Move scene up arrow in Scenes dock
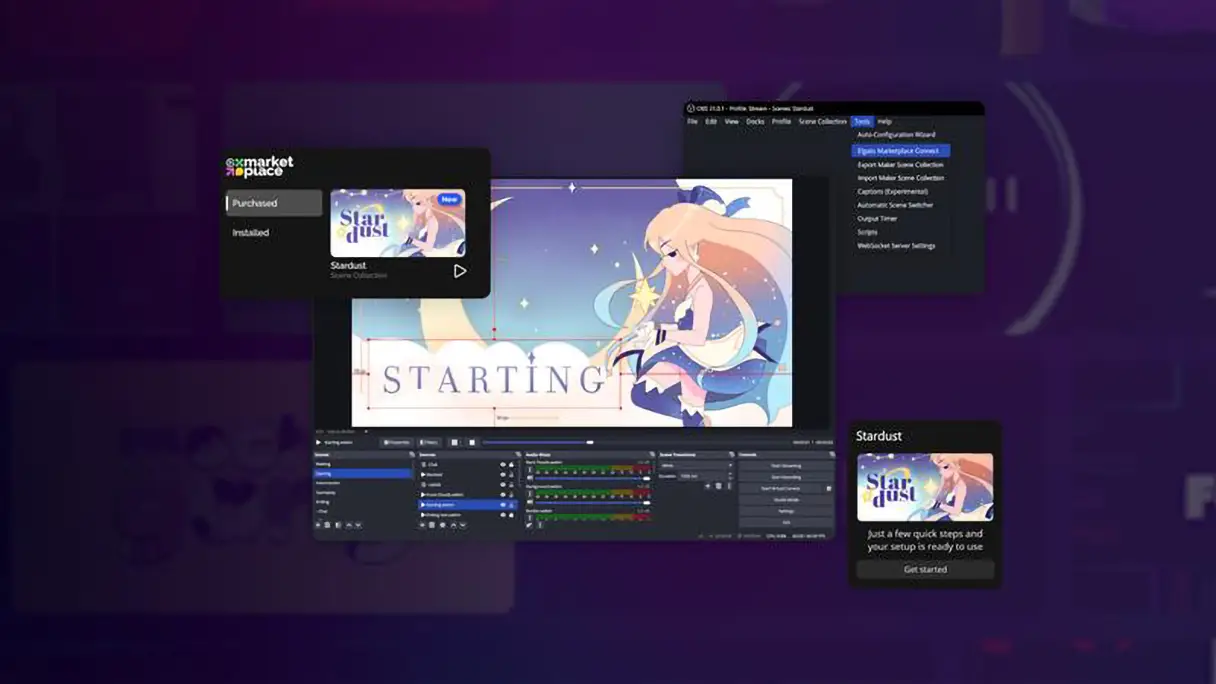The width and height of the screenshot is (1216, 684). [x=349, y=525]
